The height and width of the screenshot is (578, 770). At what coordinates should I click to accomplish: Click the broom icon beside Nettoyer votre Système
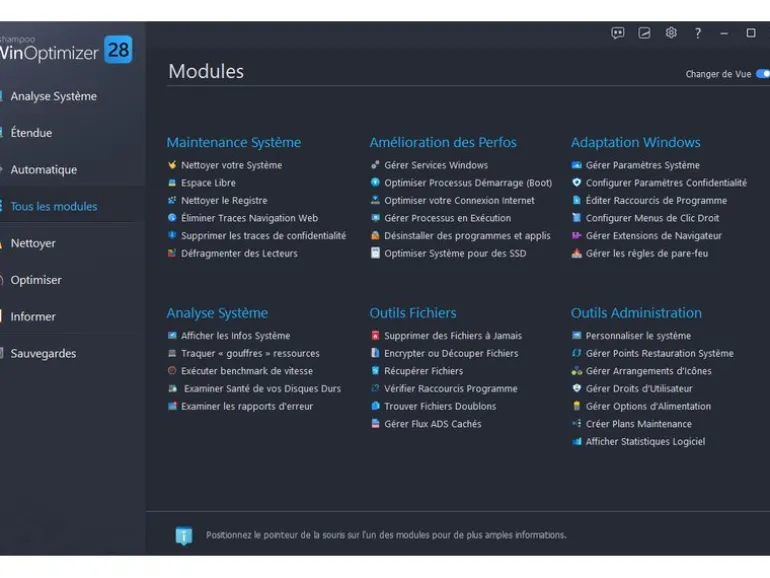coord(172,165)
